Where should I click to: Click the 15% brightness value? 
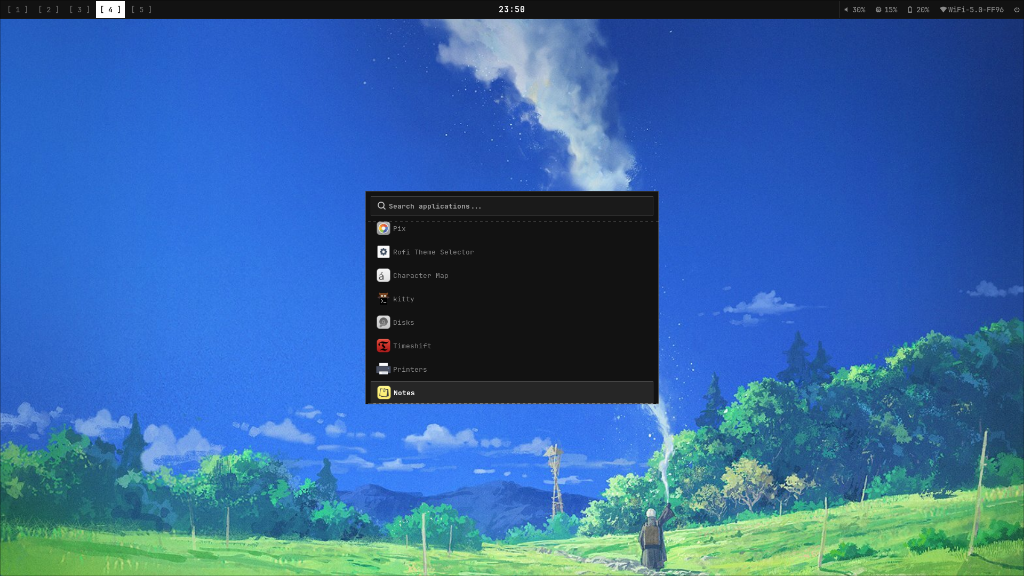891,10
